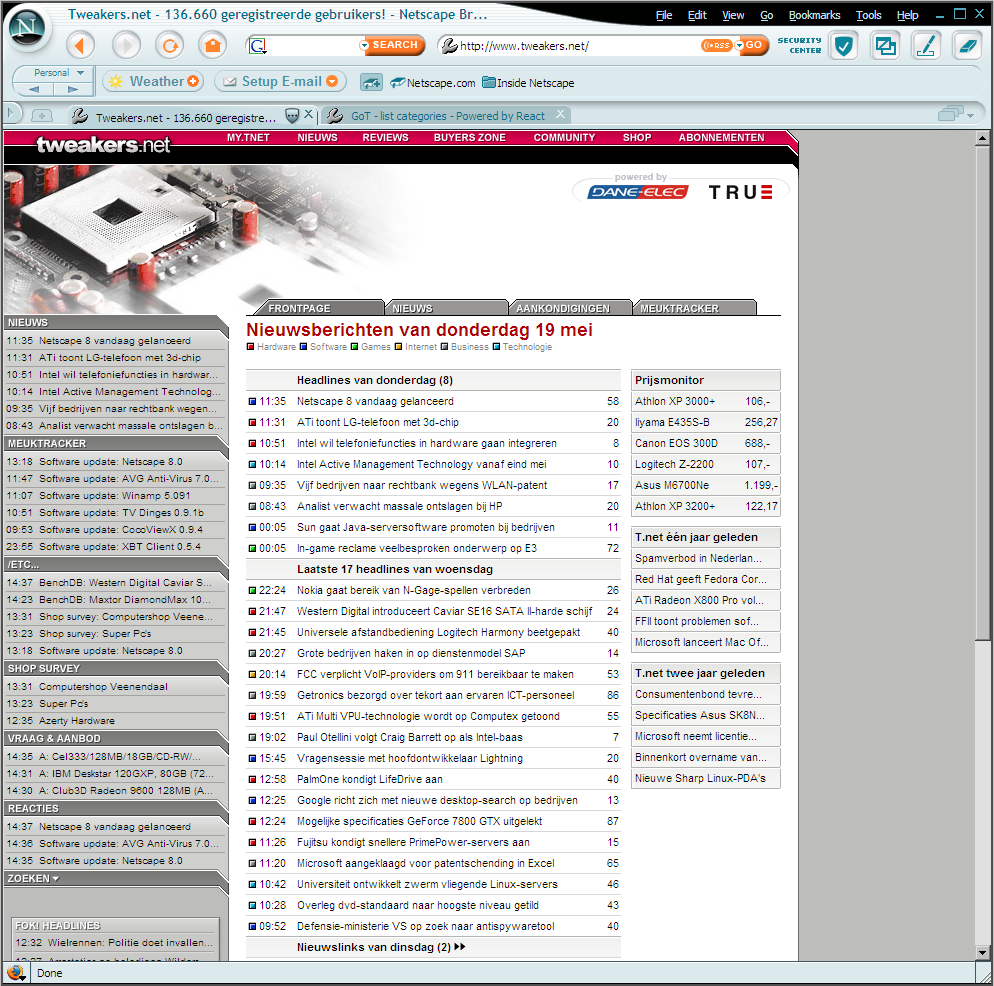Click the wrench site icon in address bar
Screen dimensions: 994x986
[449, 46]
